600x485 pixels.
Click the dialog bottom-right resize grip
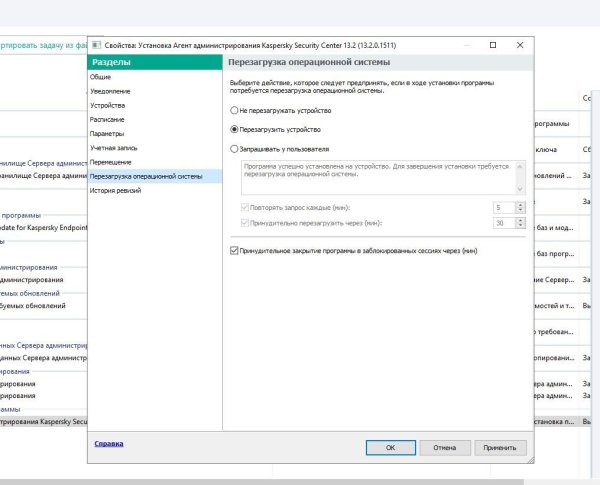(530, 460)
